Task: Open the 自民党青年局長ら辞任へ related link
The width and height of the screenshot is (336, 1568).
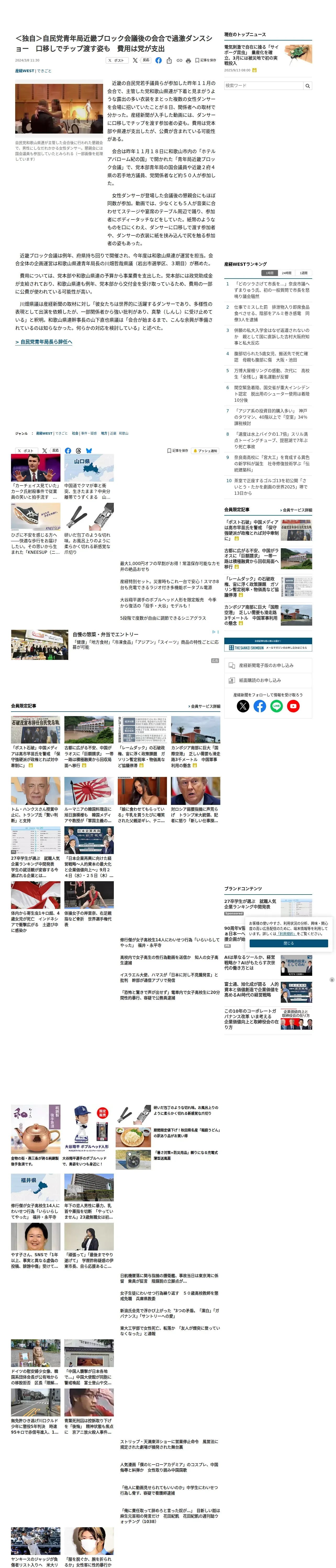Action: click(44, 342)
